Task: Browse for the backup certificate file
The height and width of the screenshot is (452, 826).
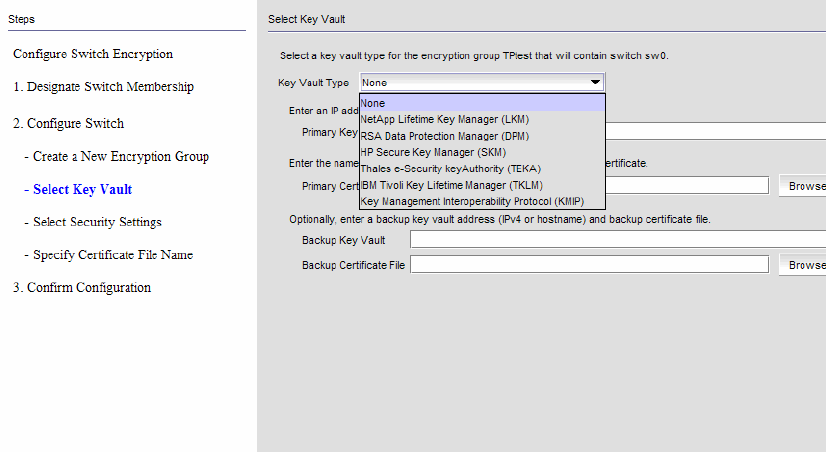Action: coord(805,265)
